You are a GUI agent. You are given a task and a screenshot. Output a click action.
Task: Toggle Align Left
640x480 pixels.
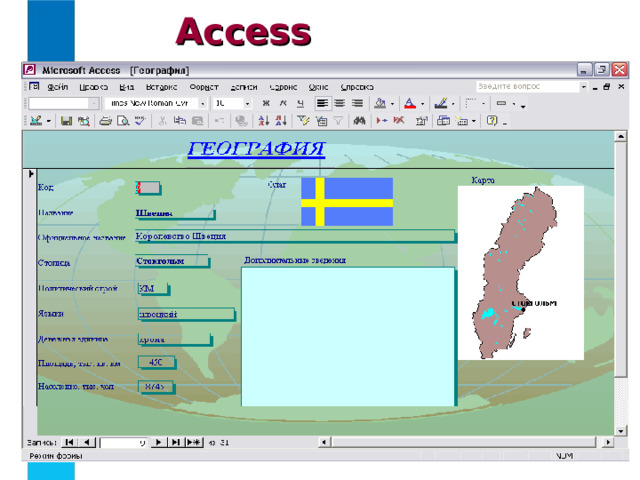(x=322, y=103)
